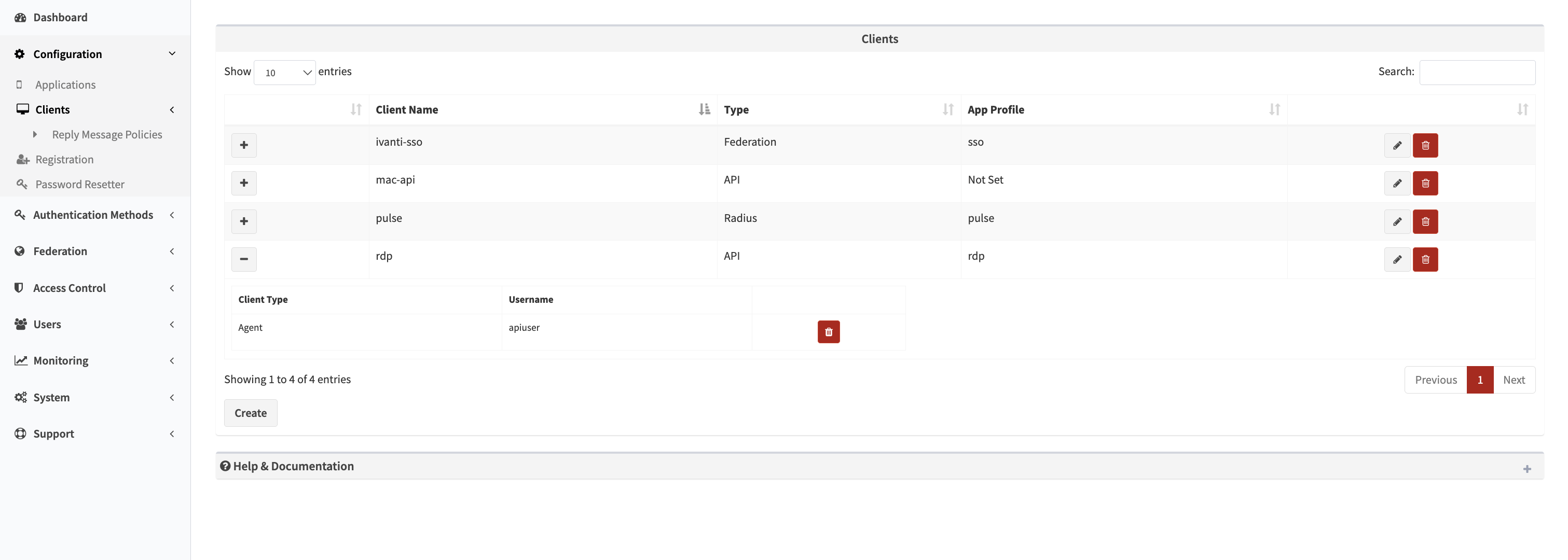
Task: Open the Show entries dropdown
Action: (284, 72)
